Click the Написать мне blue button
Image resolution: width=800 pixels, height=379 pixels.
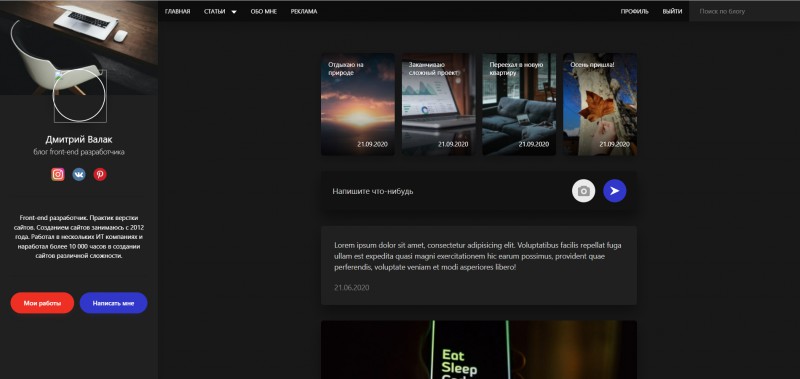point(113,303)
